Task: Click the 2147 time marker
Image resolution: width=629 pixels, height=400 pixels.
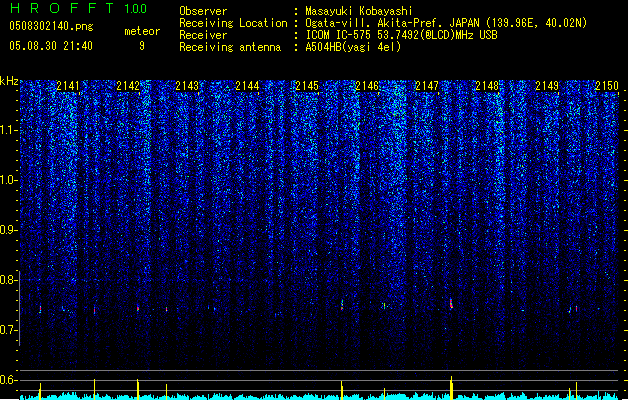Action: (x=427, y=86)
